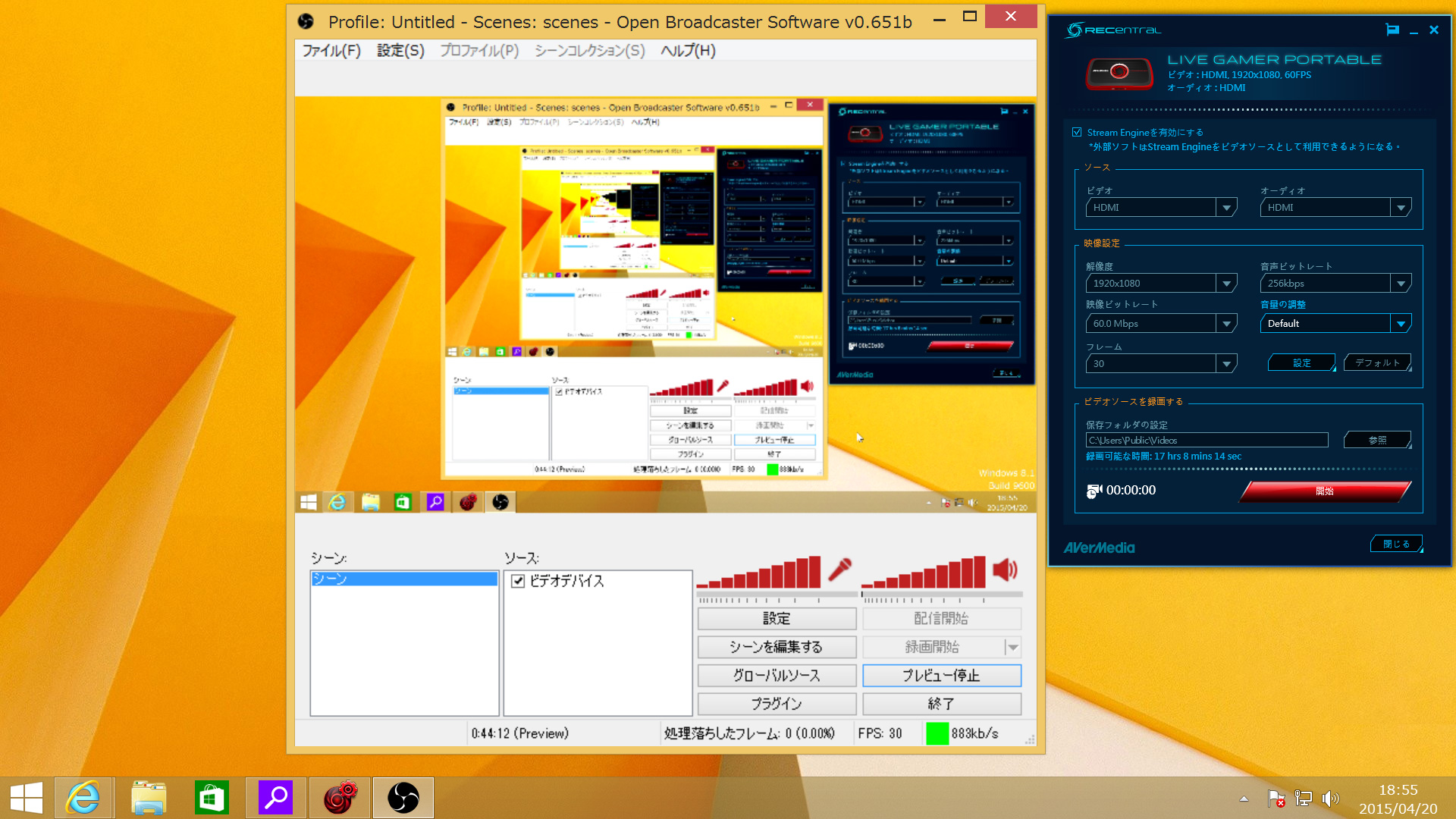Open the 設定(S) menu
This screenshot has width=1456, height=819.
coord(400,51)
